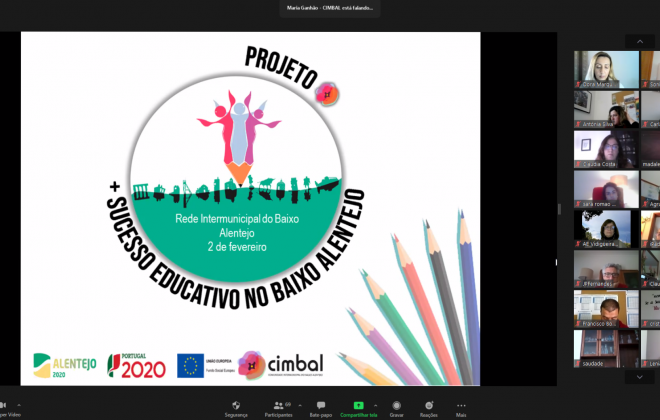Open the Mais options menu
This screenshot has width=660, height=420.
461,407
